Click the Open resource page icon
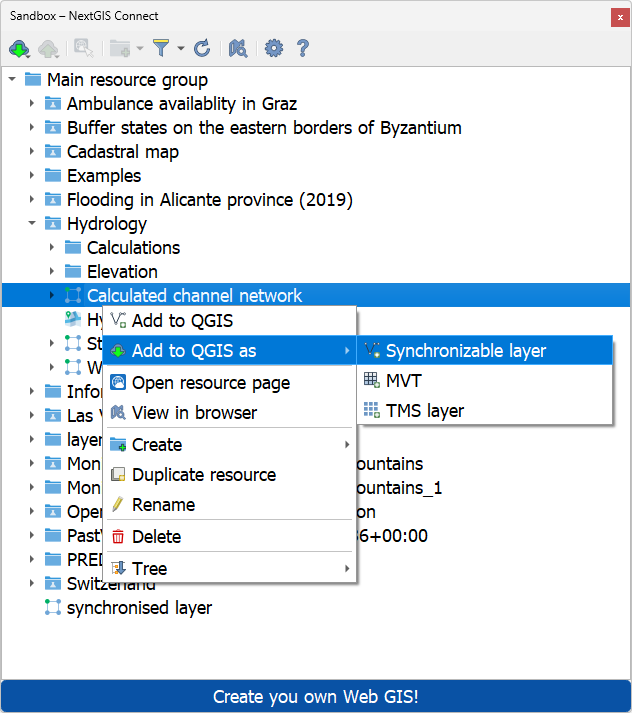632x713 pixels. tap(118, 382)
